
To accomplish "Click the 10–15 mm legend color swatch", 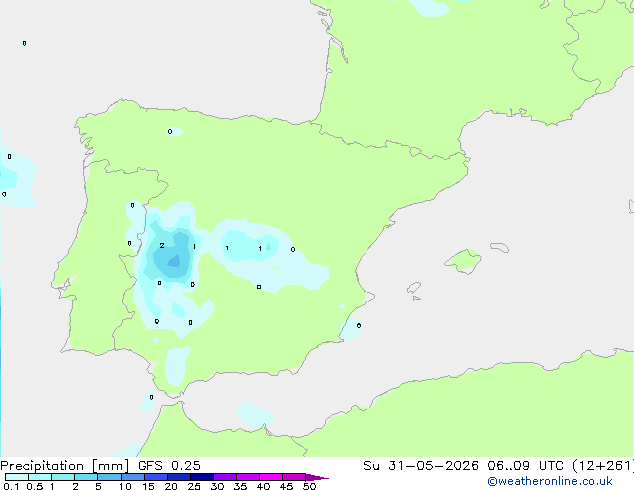I will 133,477.
